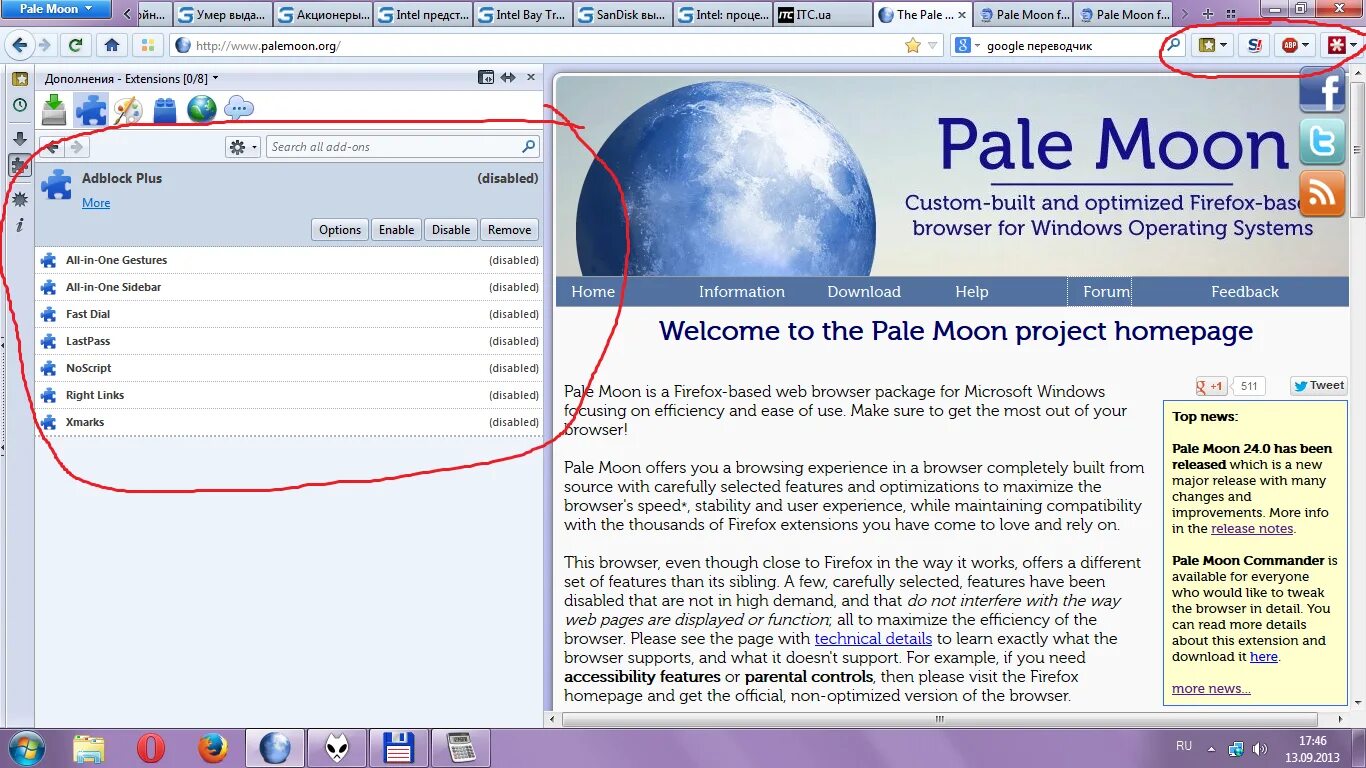This screenshot has width=1366, height=768.
Task: Switch to the SanDisk tab
Action: pyautogui.click(x=622, y=14)
